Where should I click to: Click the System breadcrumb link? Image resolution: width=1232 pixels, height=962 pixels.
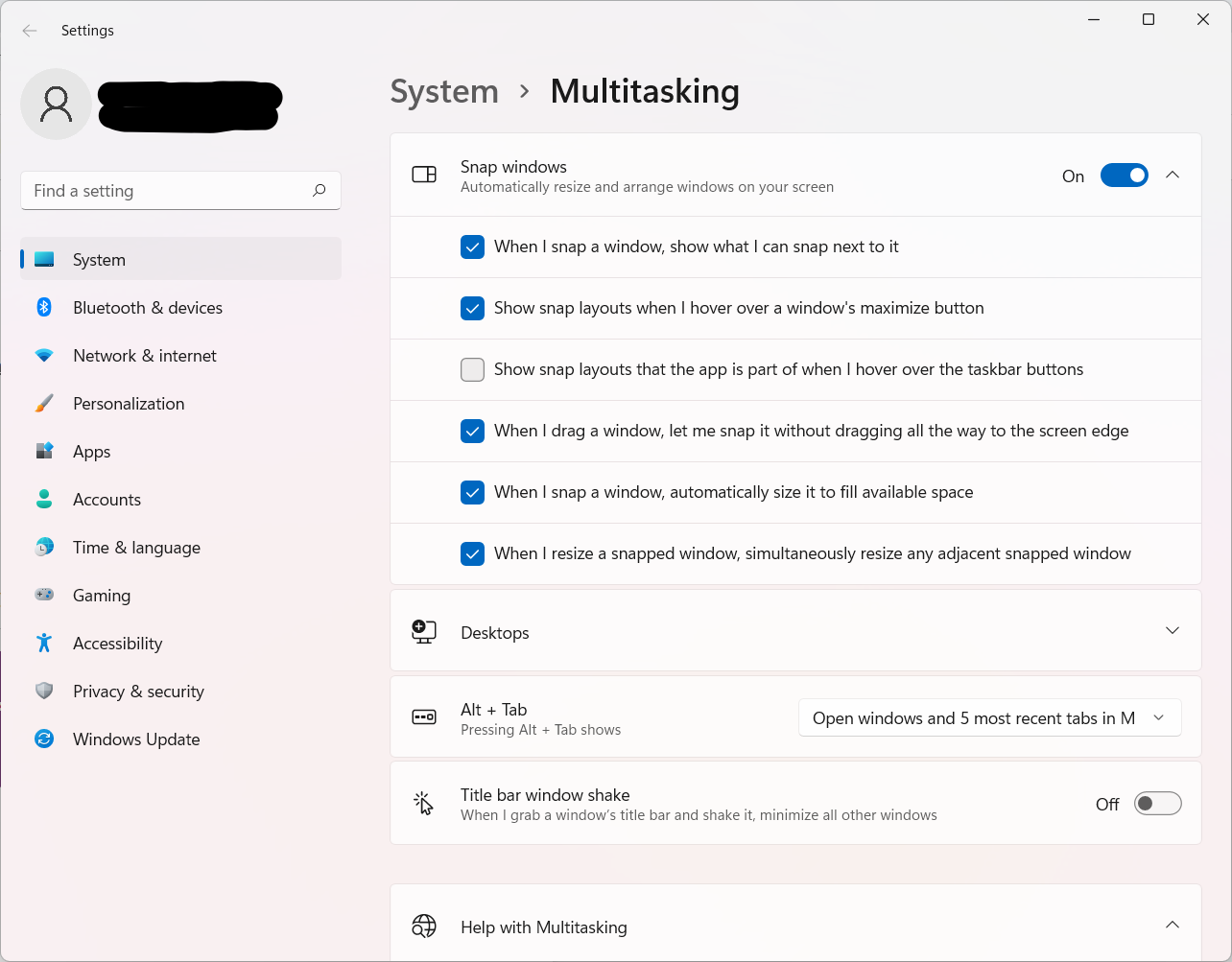[x=444, y=92]
